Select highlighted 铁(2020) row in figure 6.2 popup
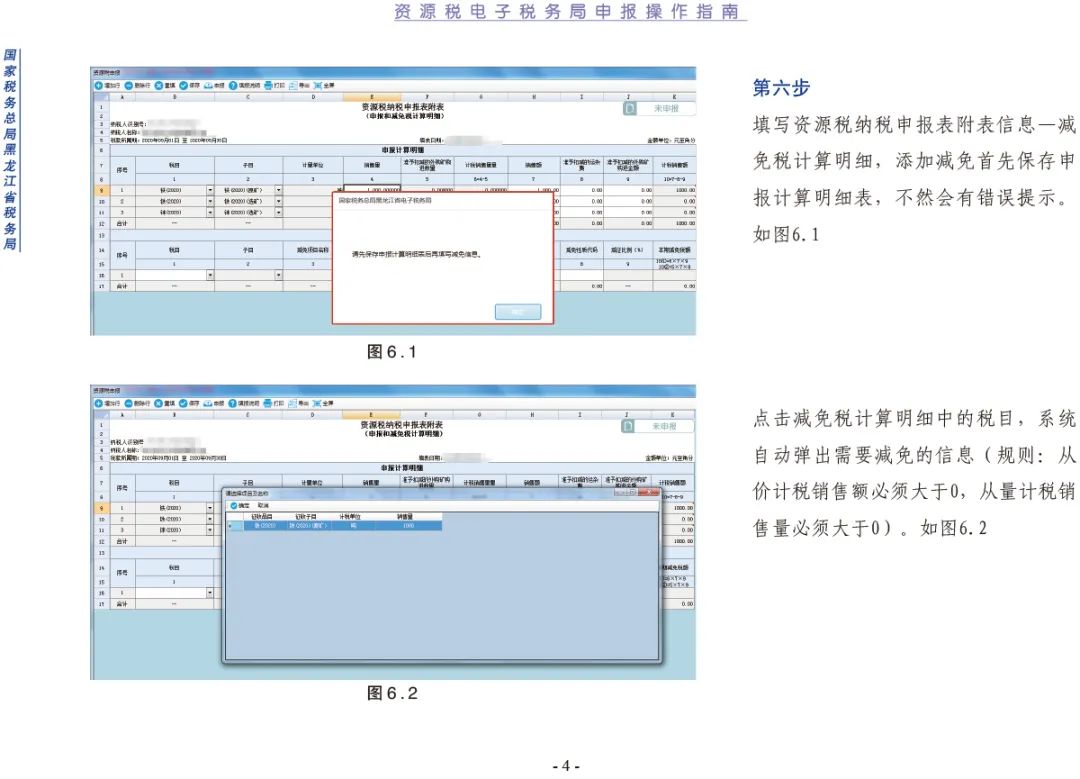This screenshot has width=1080, height=779. point(335,526)
